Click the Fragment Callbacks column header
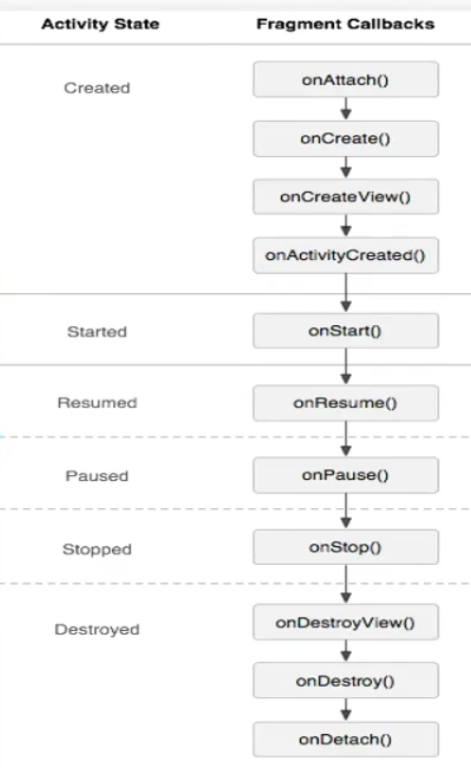 click(346, 24)
